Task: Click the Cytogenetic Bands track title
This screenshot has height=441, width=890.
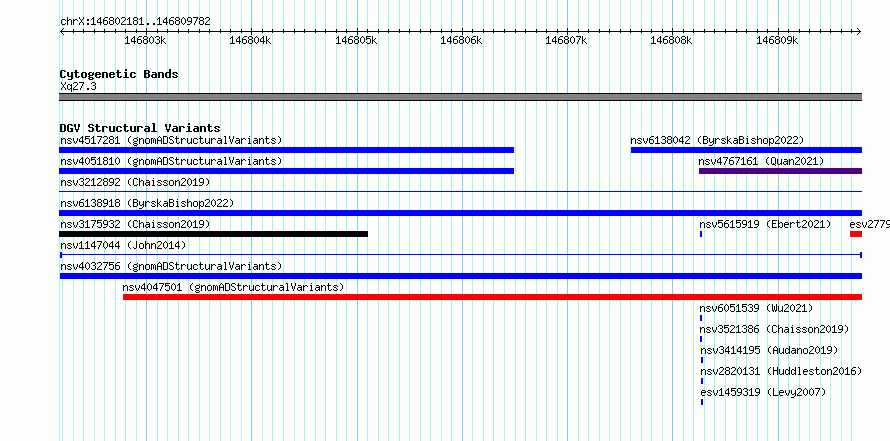Action: pyautogui.click(x=119, y=74)
